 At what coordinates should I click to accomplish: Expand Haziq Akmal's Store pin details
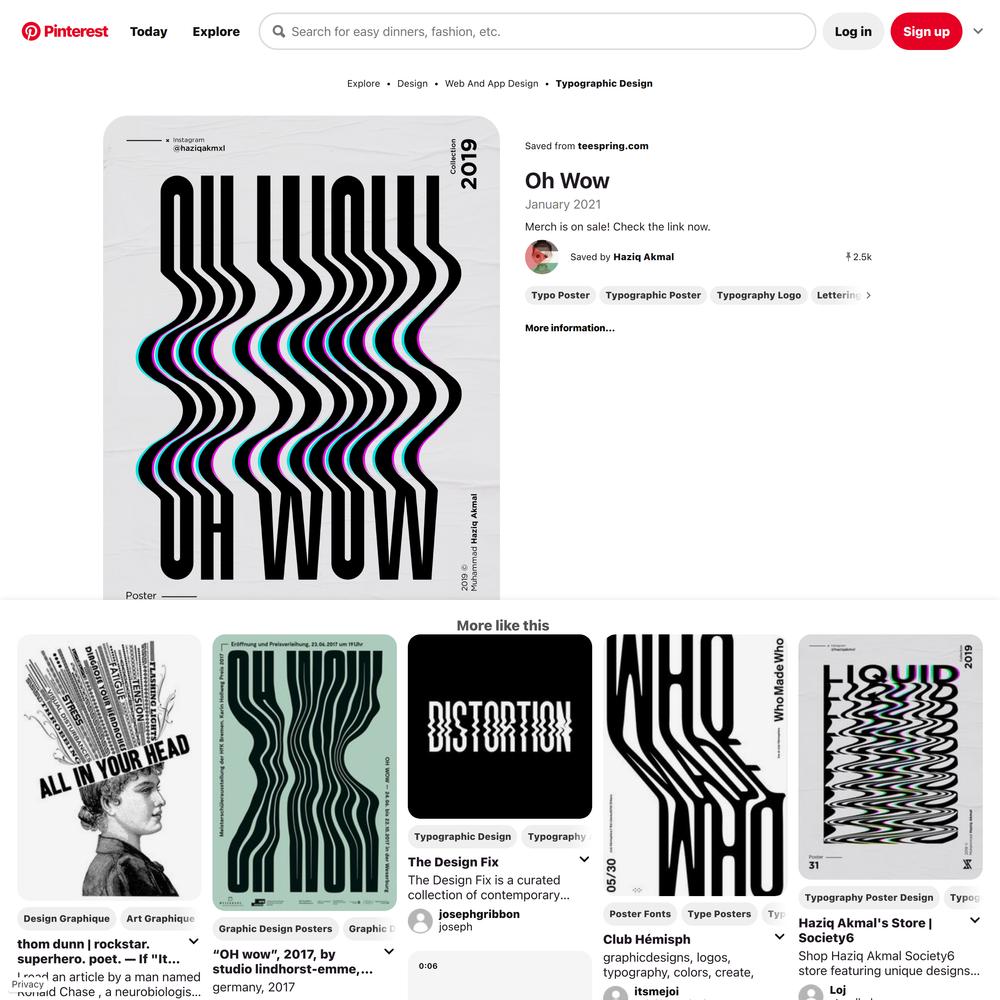(974, 920)
